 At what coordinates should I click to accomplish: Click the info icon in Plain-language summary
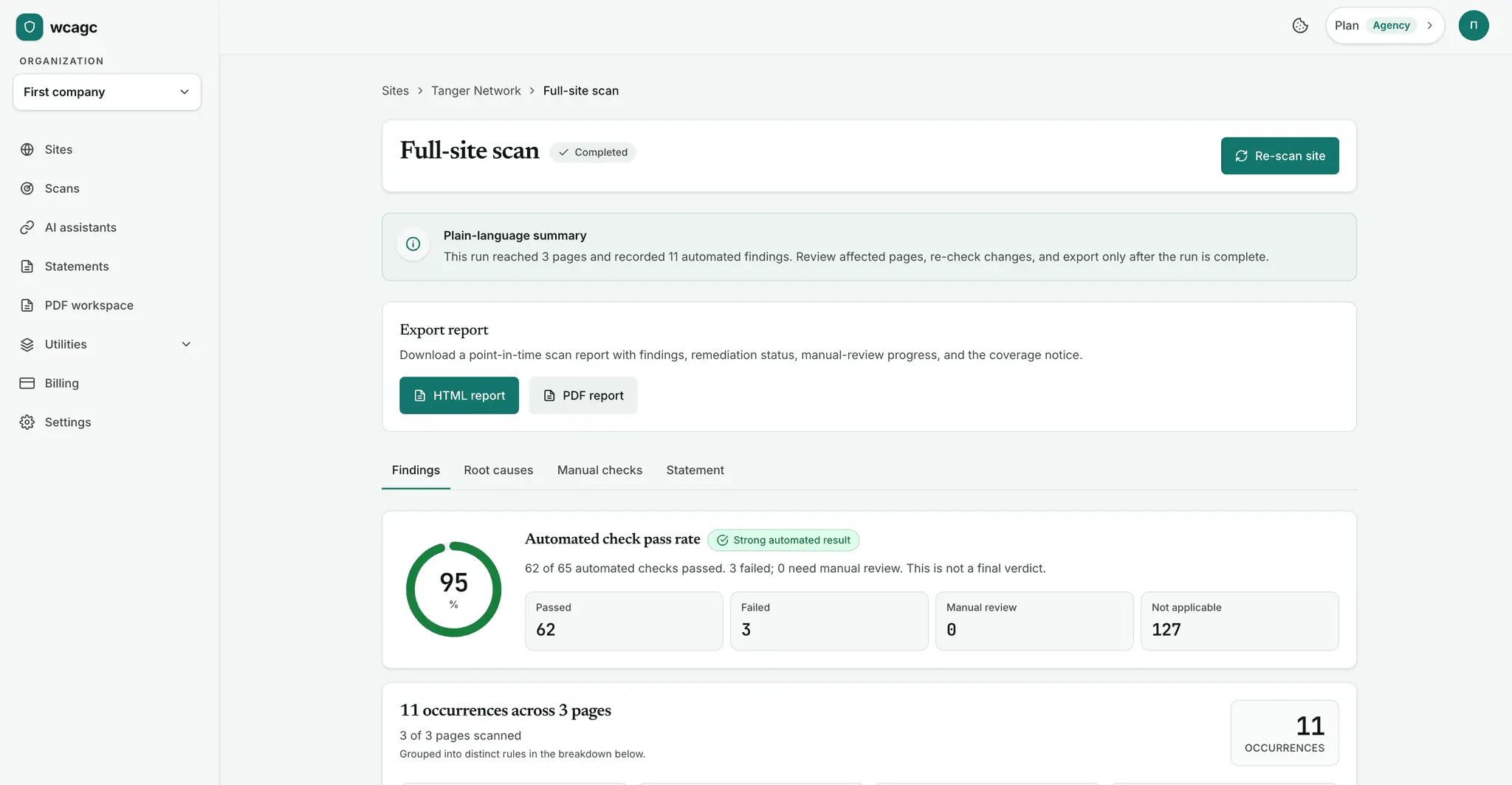point(413,244)
